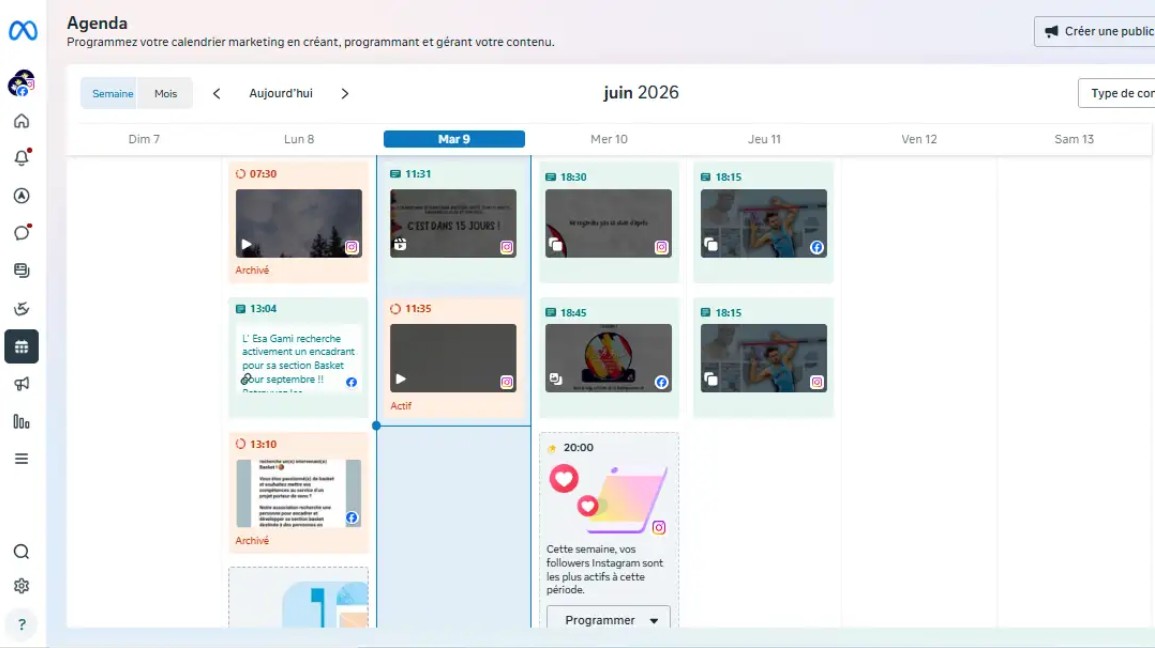
Task: Click the 'Actif' label under 11:35 post
Action: (x=401, y=406)
